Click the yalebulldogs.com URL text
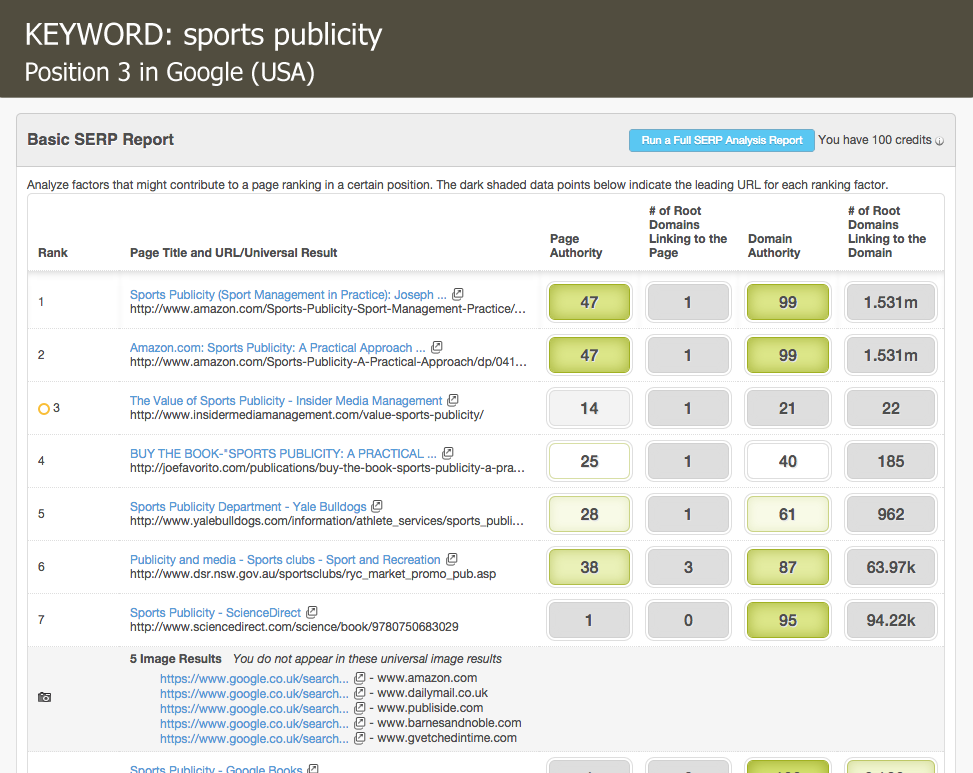973x773 pixels. pyautogui.click(x=327, y=521)
